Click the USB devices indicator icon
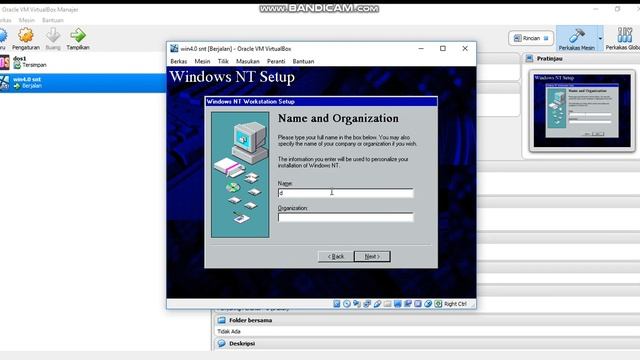Viewport: 640px width, 360px height. click(377, 304)
